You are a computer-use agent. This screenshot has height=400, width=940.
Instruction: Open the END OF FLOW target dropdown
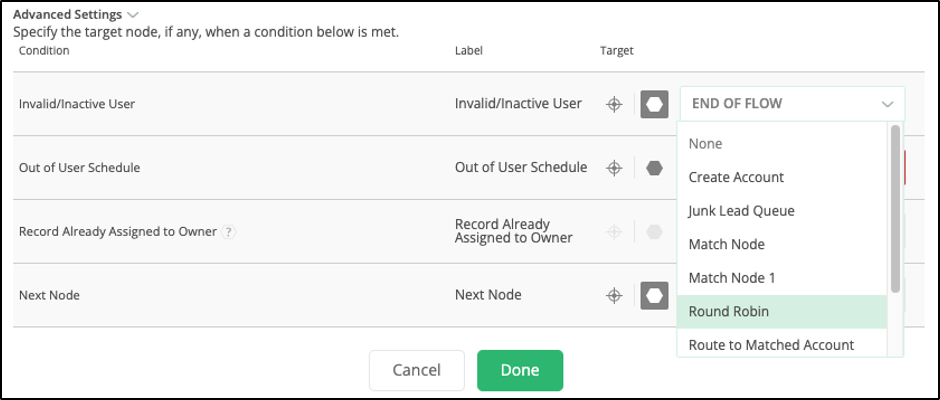coord(792,104)
